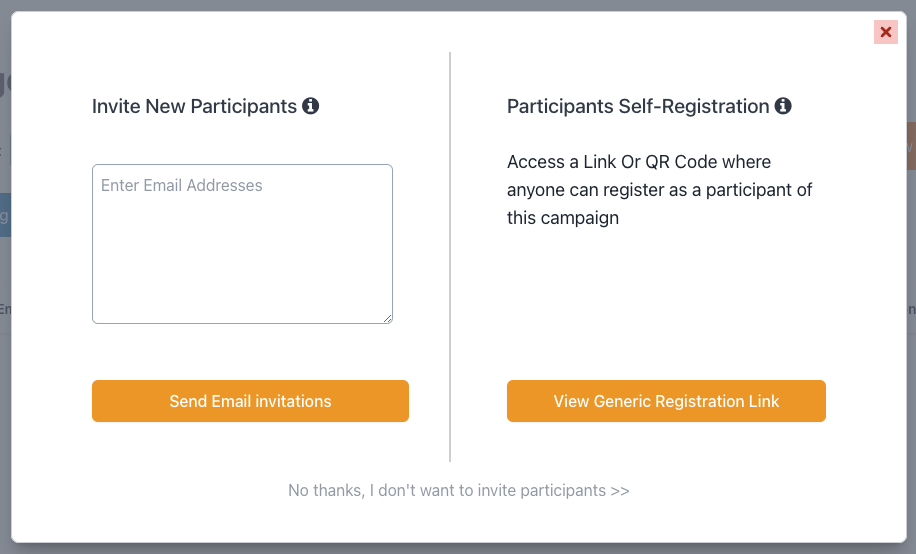Screen dimensions: 916x554
Task: Click the partially hidden page title at left edge
Action: (4, 84)
